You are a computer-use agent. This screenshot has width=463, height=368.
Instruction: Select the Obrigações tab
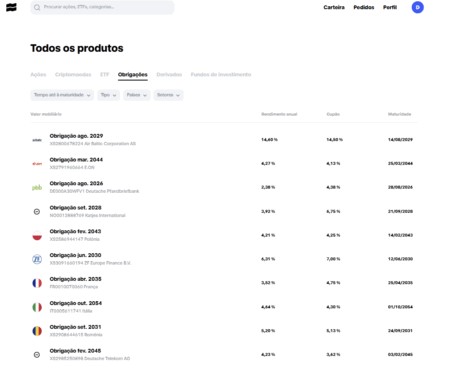(133, 74)
